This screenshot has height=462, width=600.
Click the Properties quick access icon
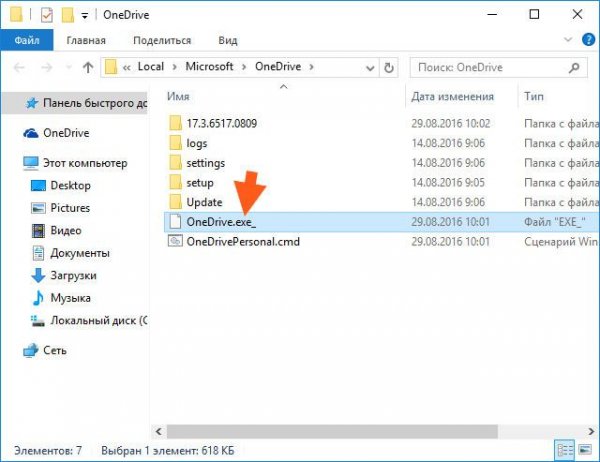click(x=47, y=15)
